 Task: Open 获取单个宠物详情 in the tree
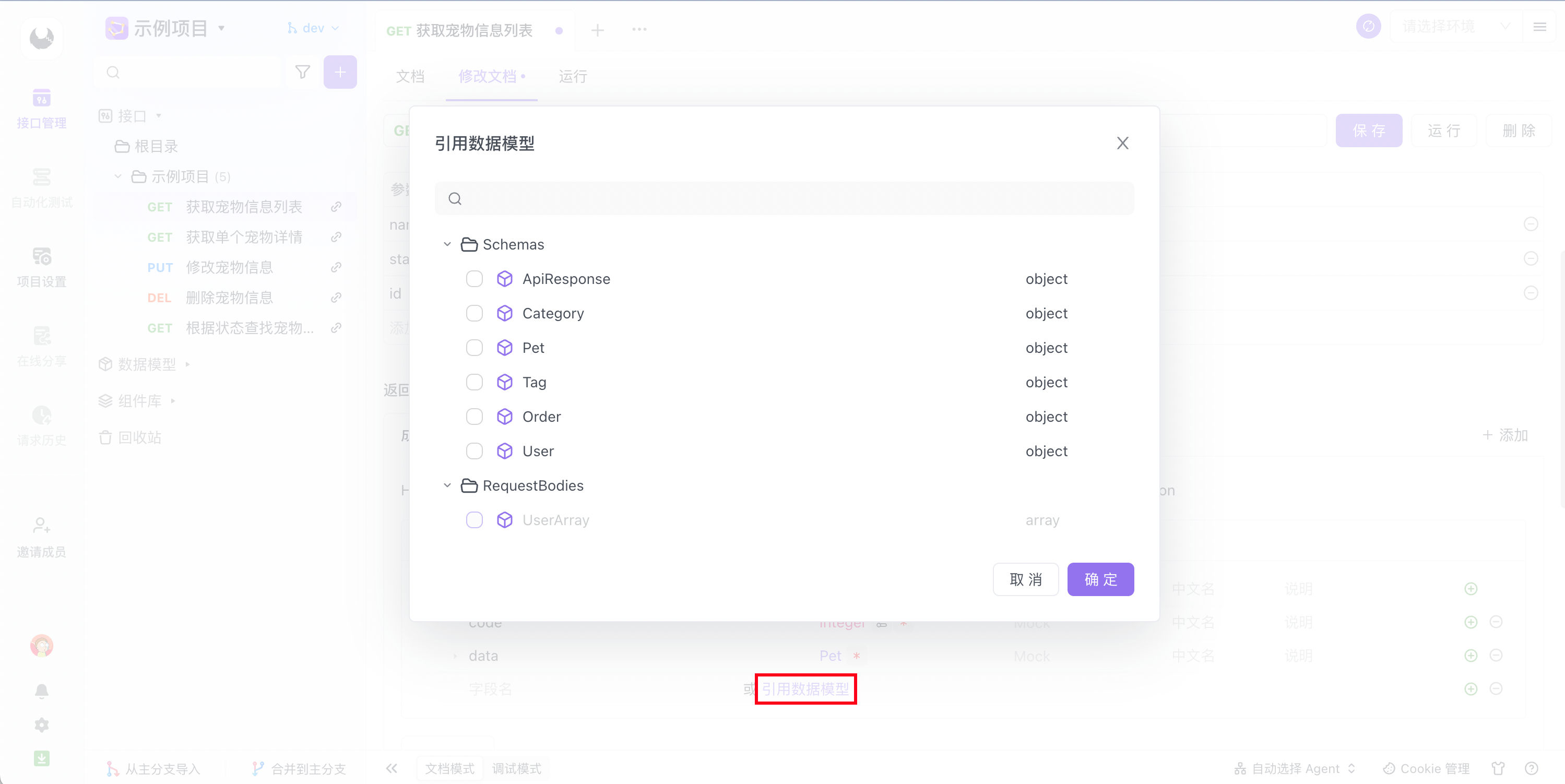244,237
